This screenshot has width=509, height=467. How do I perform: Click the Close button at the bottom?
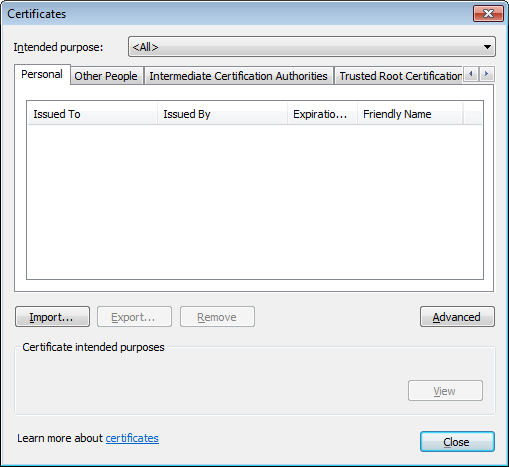click(x=457, y=442)
